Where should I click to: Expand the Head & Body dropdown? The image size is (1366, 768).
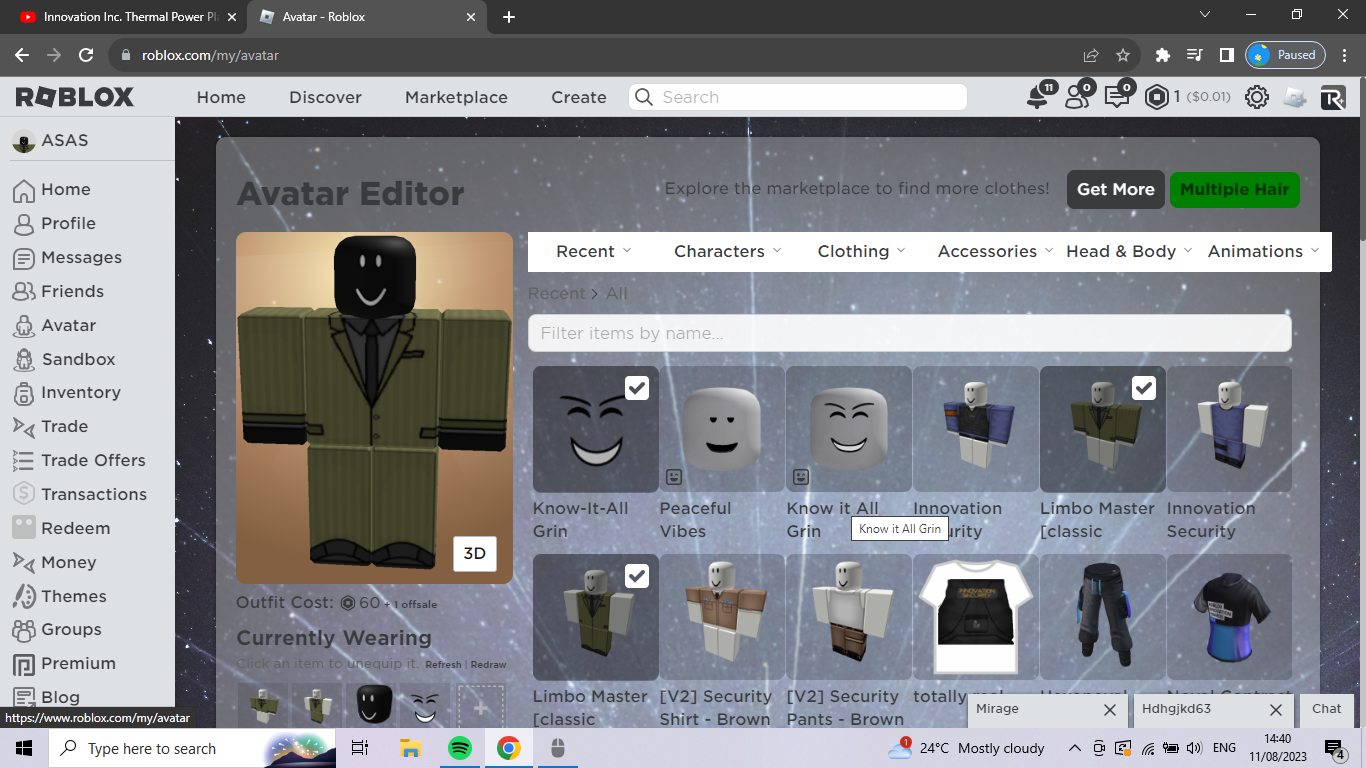click(x=1129, y=251)
